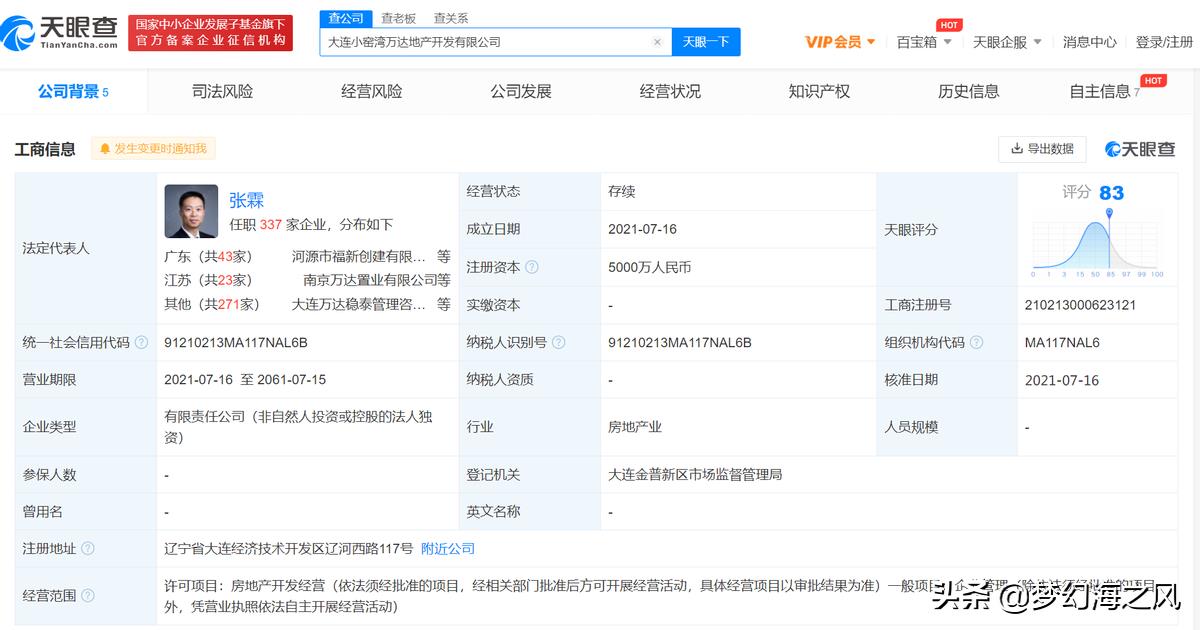
Task: Click the 导出数据 export button
Action: (1042, 149)
